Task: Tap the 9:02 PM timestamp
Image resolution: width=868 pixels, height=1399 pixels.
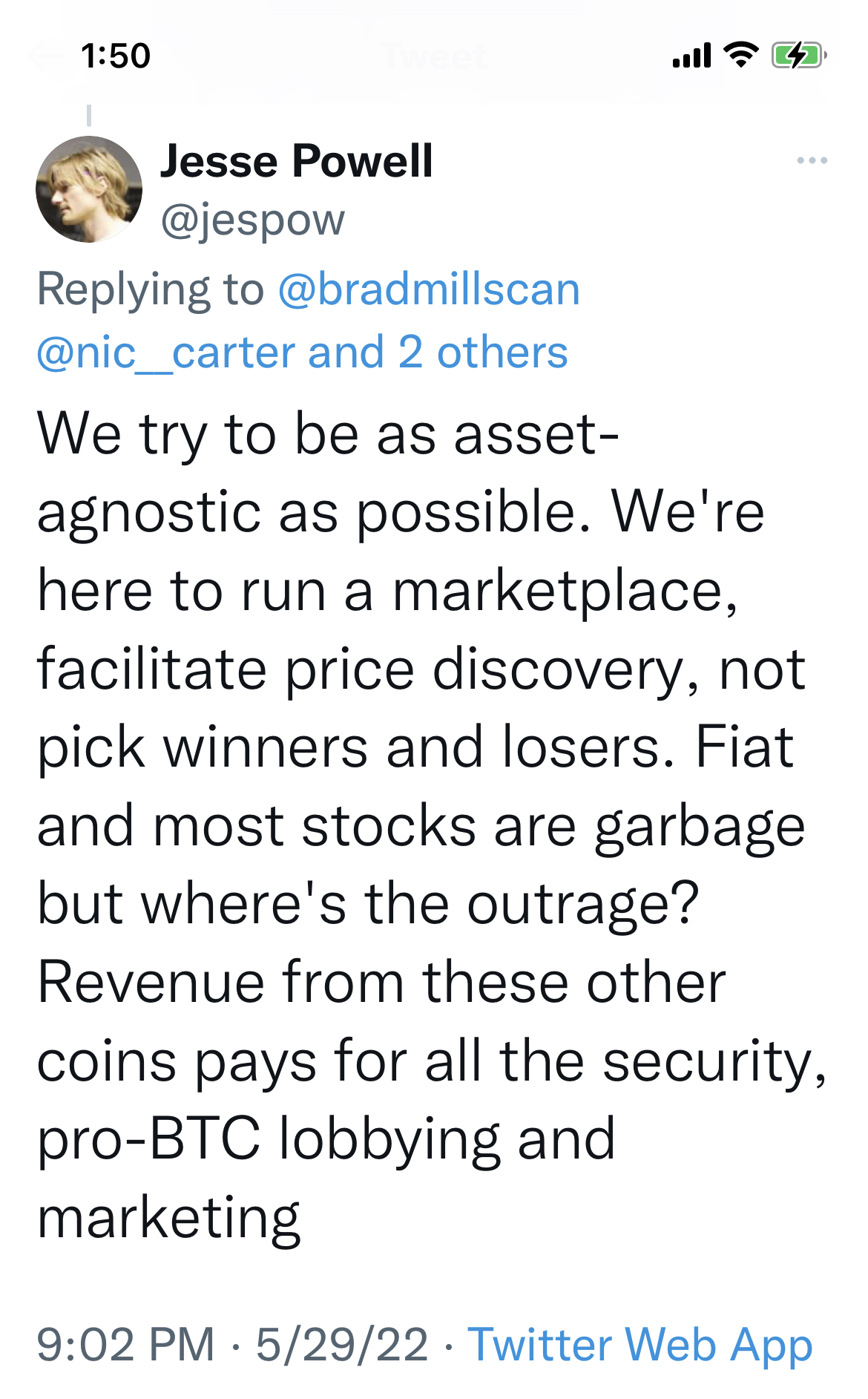Action: [x=125, y=1344]
